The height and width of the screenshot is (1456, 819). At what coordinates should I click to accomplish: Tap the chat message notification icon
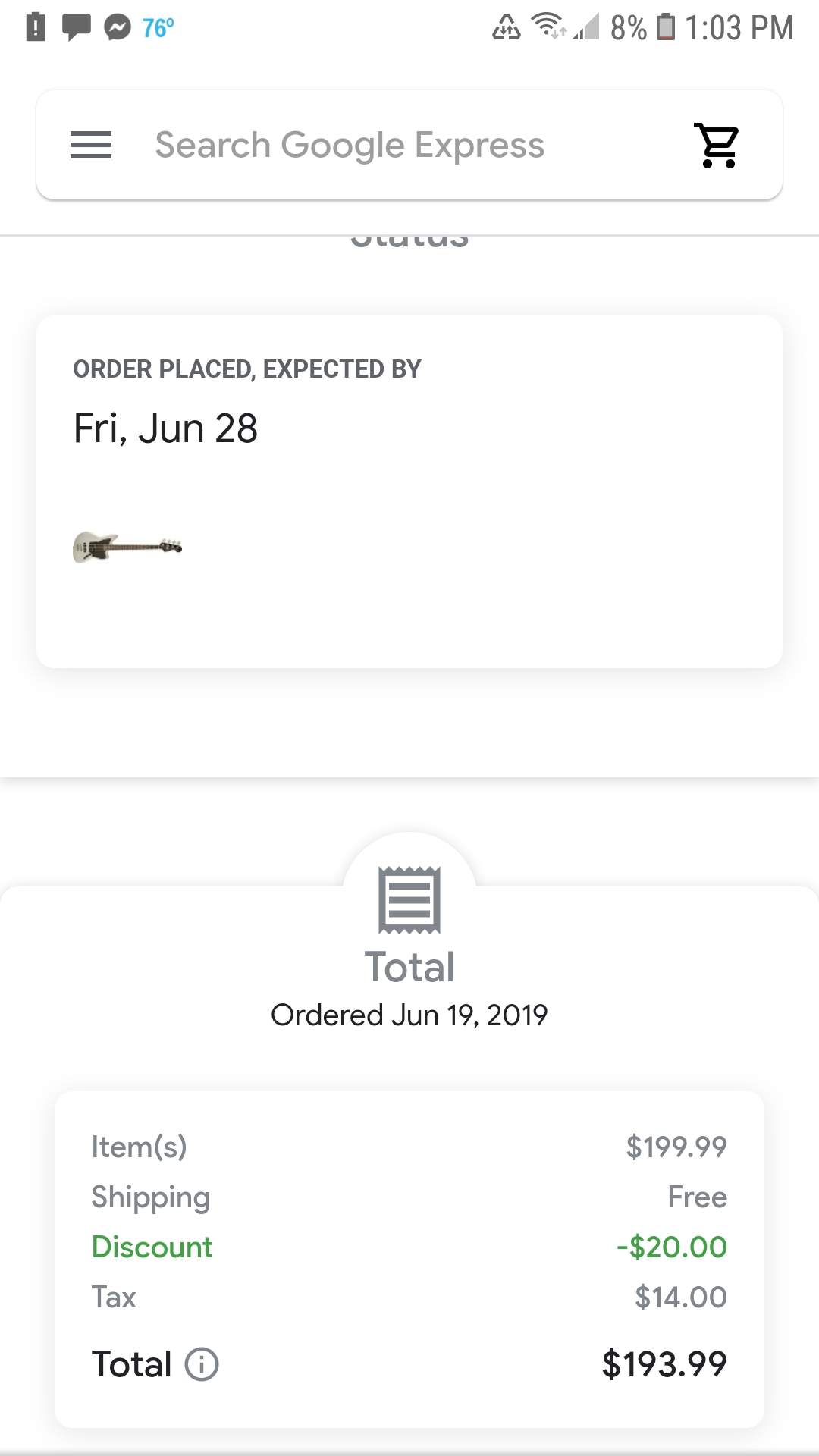pyautogui.click(x=76, y=27)
